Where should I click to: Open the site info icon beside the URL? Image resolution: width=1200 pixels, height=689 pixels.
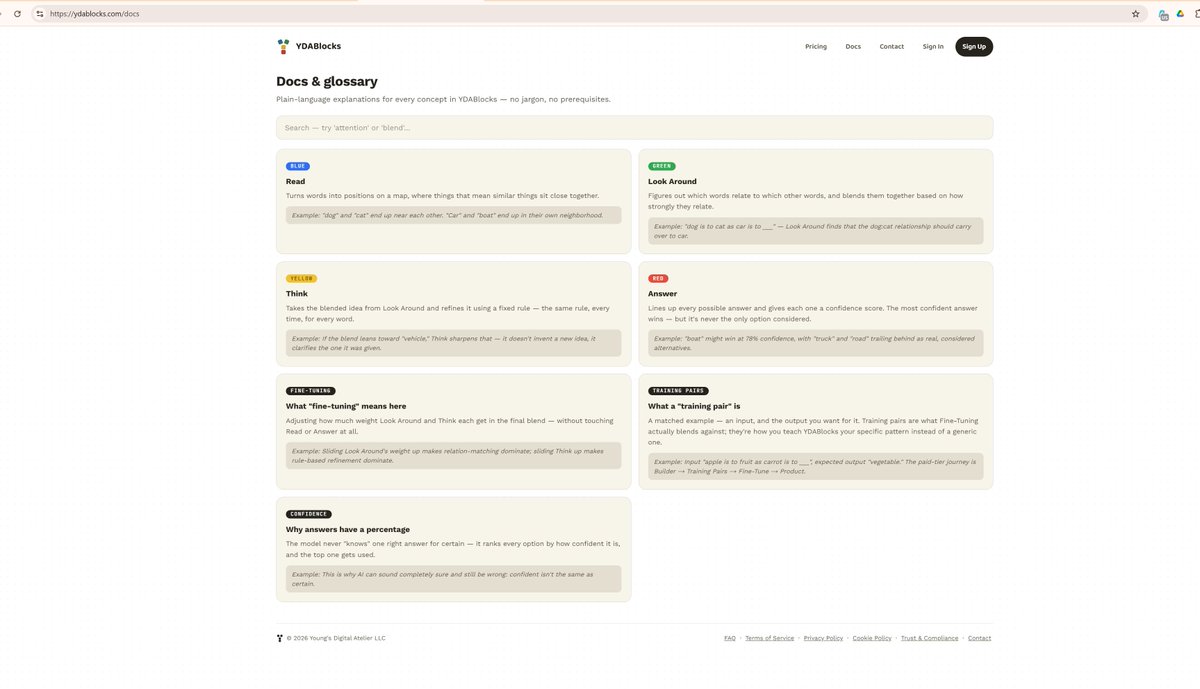pos(39,14)
